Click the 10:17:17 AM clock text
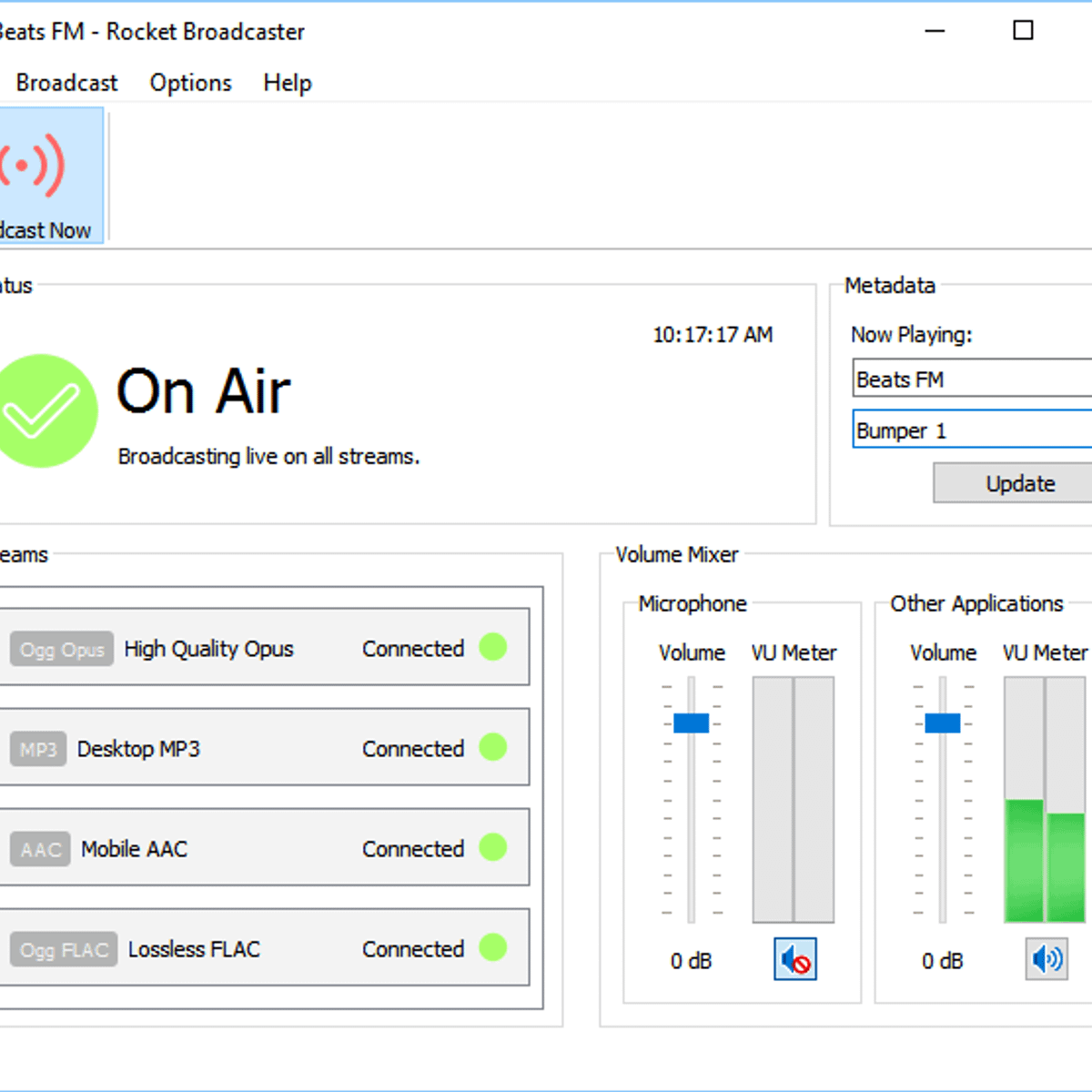Screen dimensions: 1092x1092 pyautogui.click(x=713, y=335)
